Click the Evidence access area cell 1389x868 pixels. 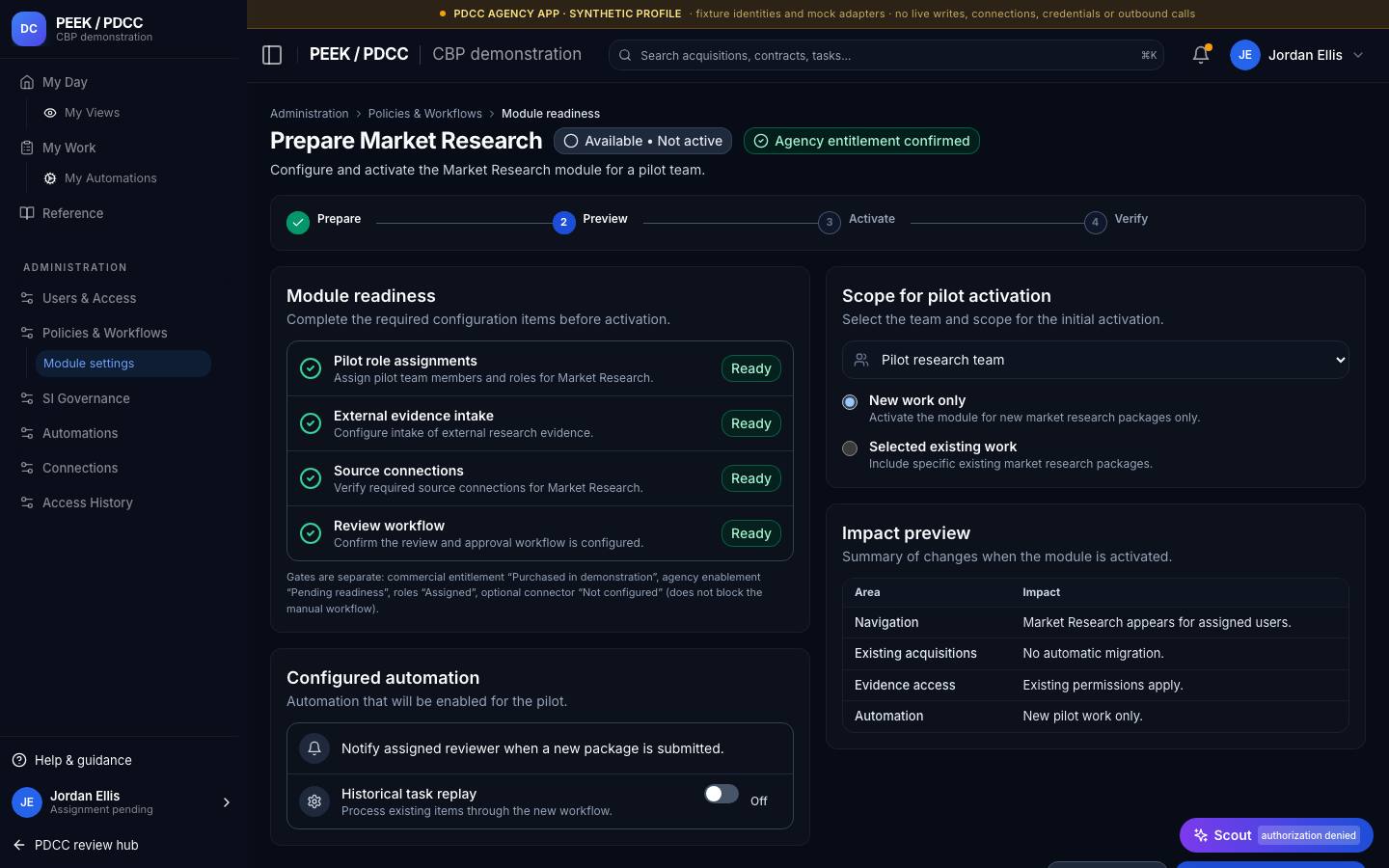point(905,685)
